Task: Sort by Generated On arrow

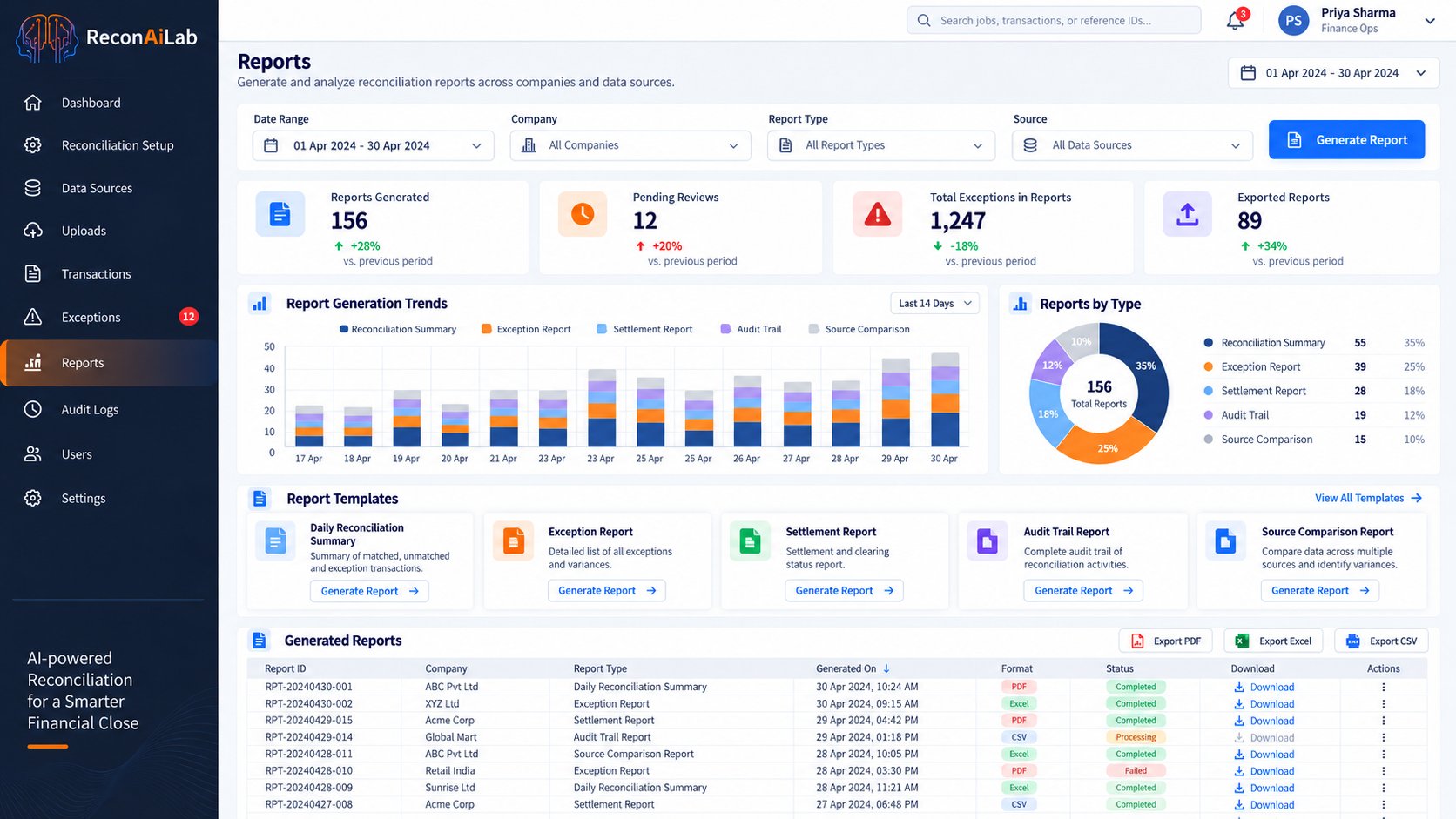Action: tap(886, 668)
